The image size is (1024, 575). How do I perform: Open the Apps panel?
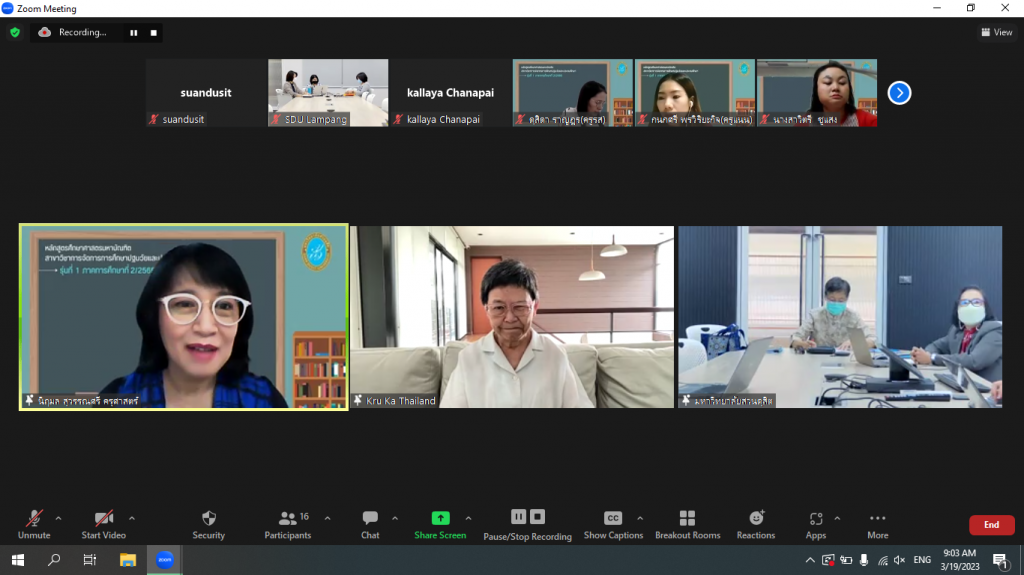[816, 523]
